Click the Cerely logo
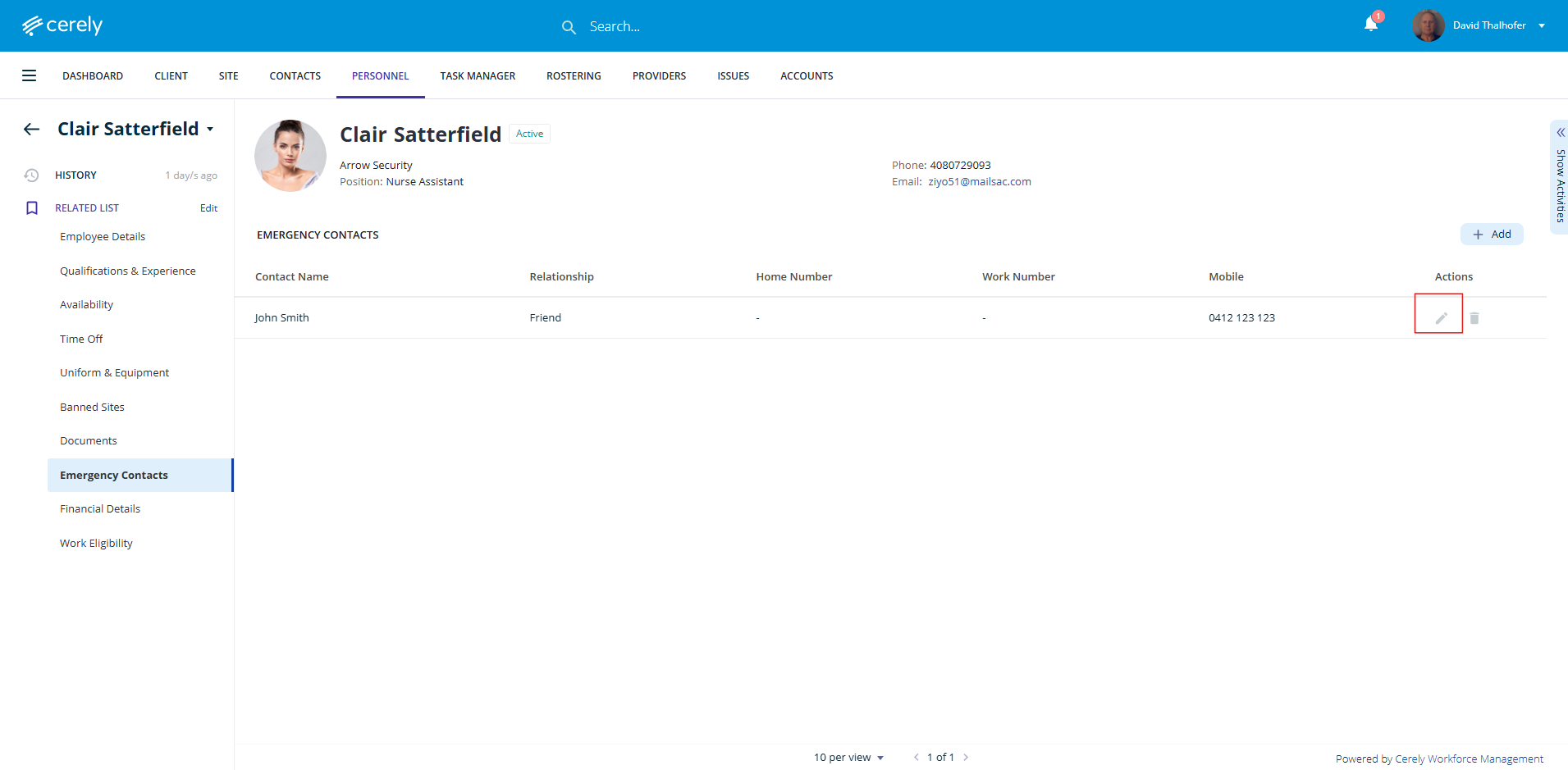This screenshot has width=1568, height=770. tap(62, 25)
